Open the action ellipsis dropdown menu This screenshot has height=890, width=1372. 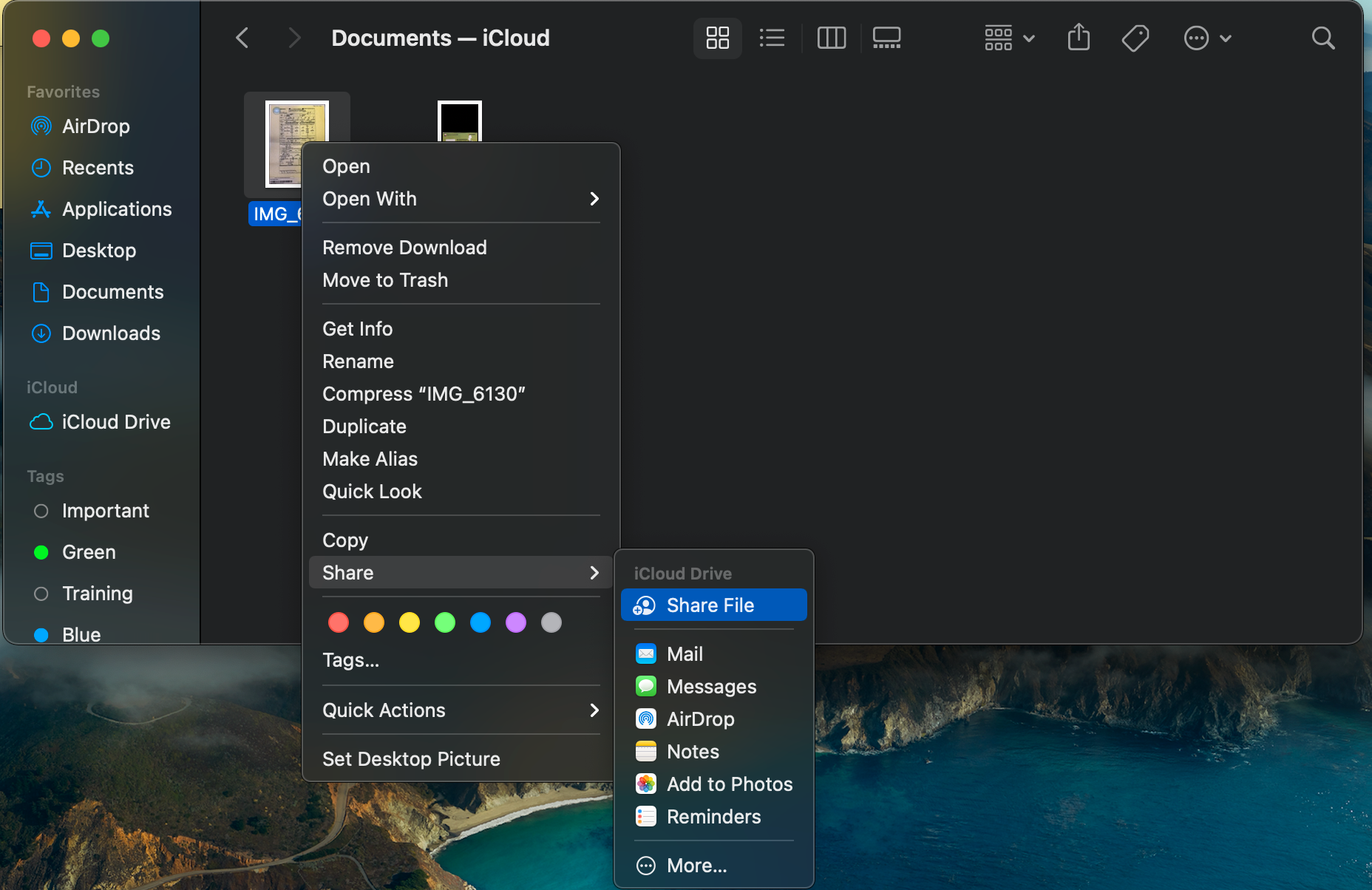coord(1207,38)
